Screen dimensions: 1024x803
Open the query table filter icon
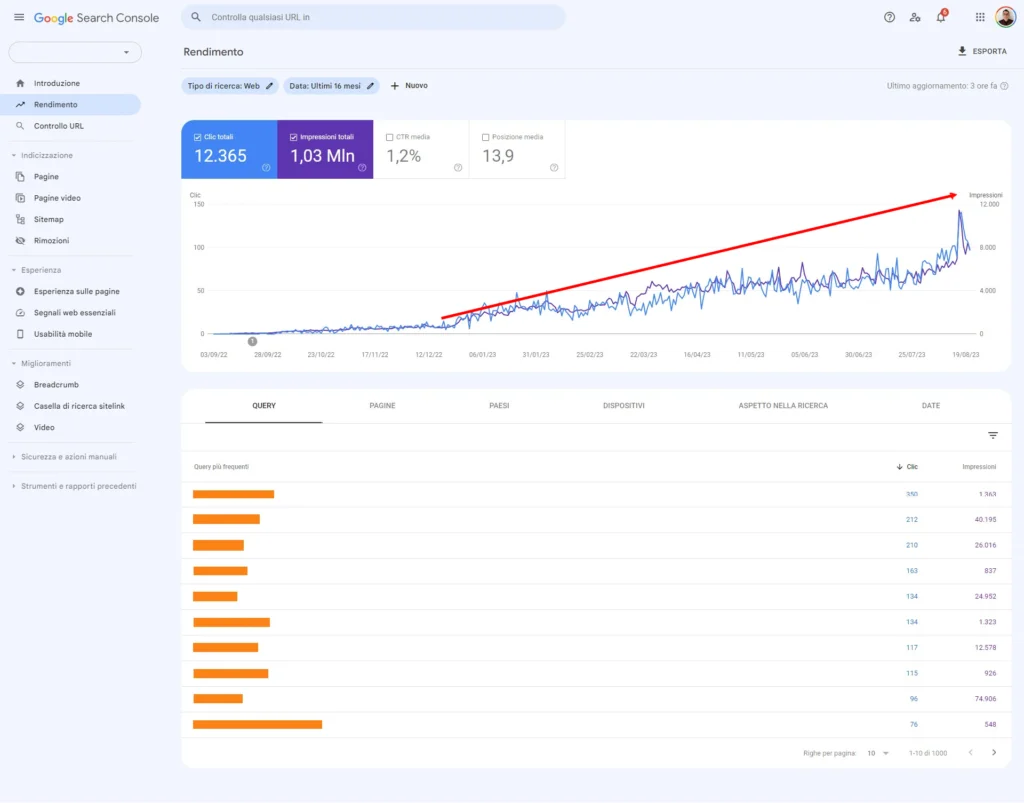point(992,435)
